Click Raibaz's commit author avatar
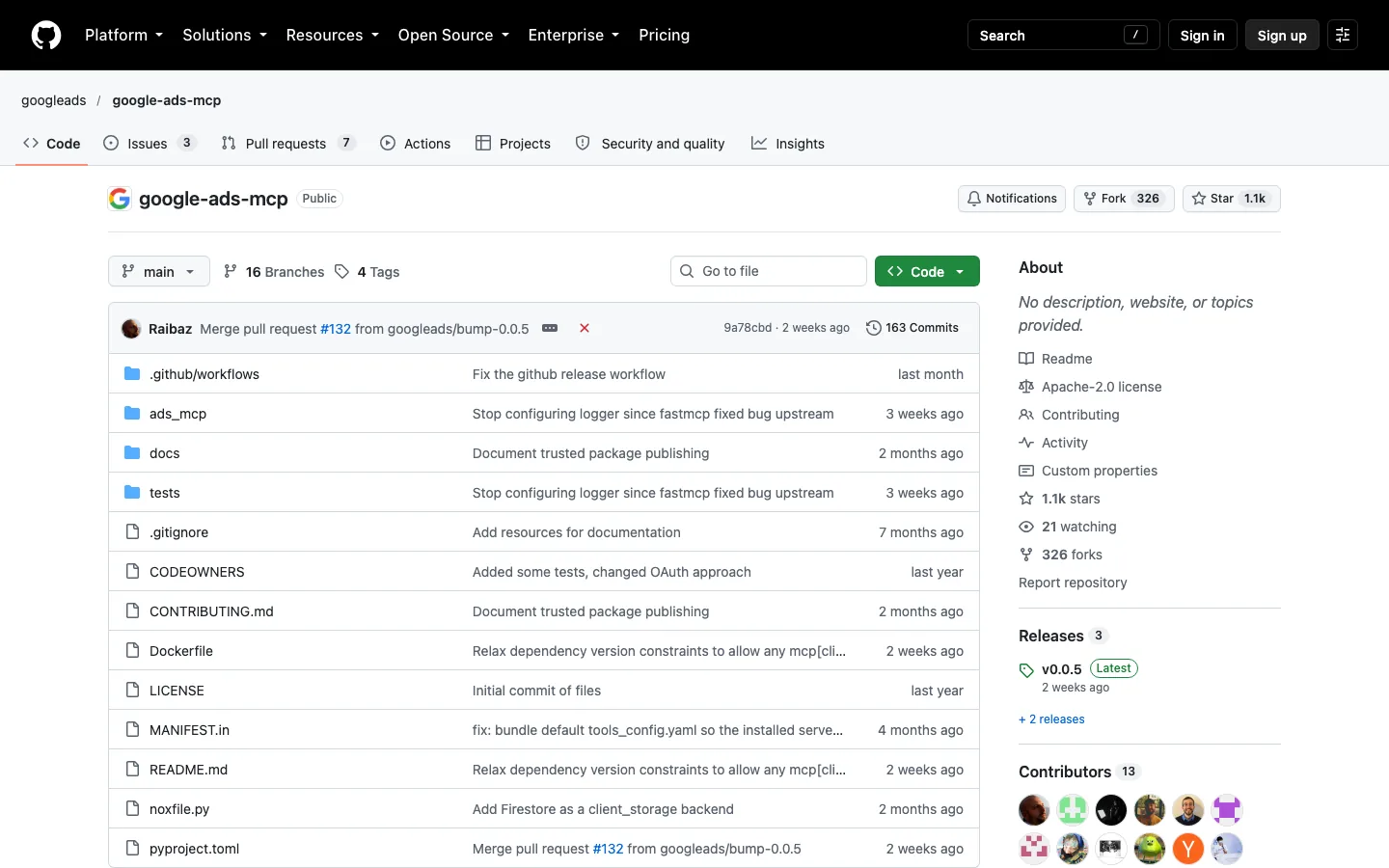The image size is (1389, 868). coord(131,328)
